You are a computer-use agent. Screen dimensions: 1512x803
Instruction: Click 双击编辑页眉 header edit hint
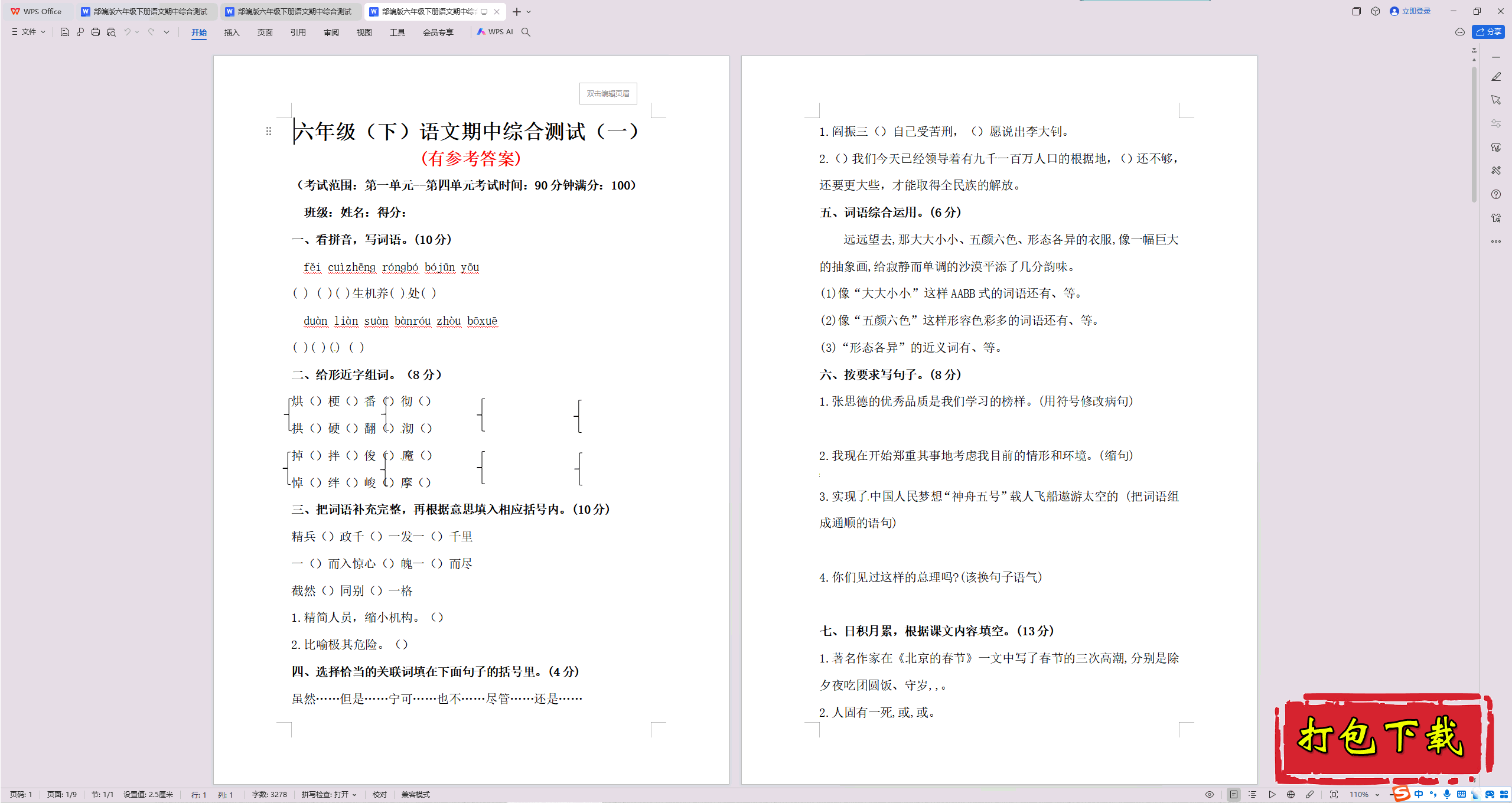pos(608,93)
